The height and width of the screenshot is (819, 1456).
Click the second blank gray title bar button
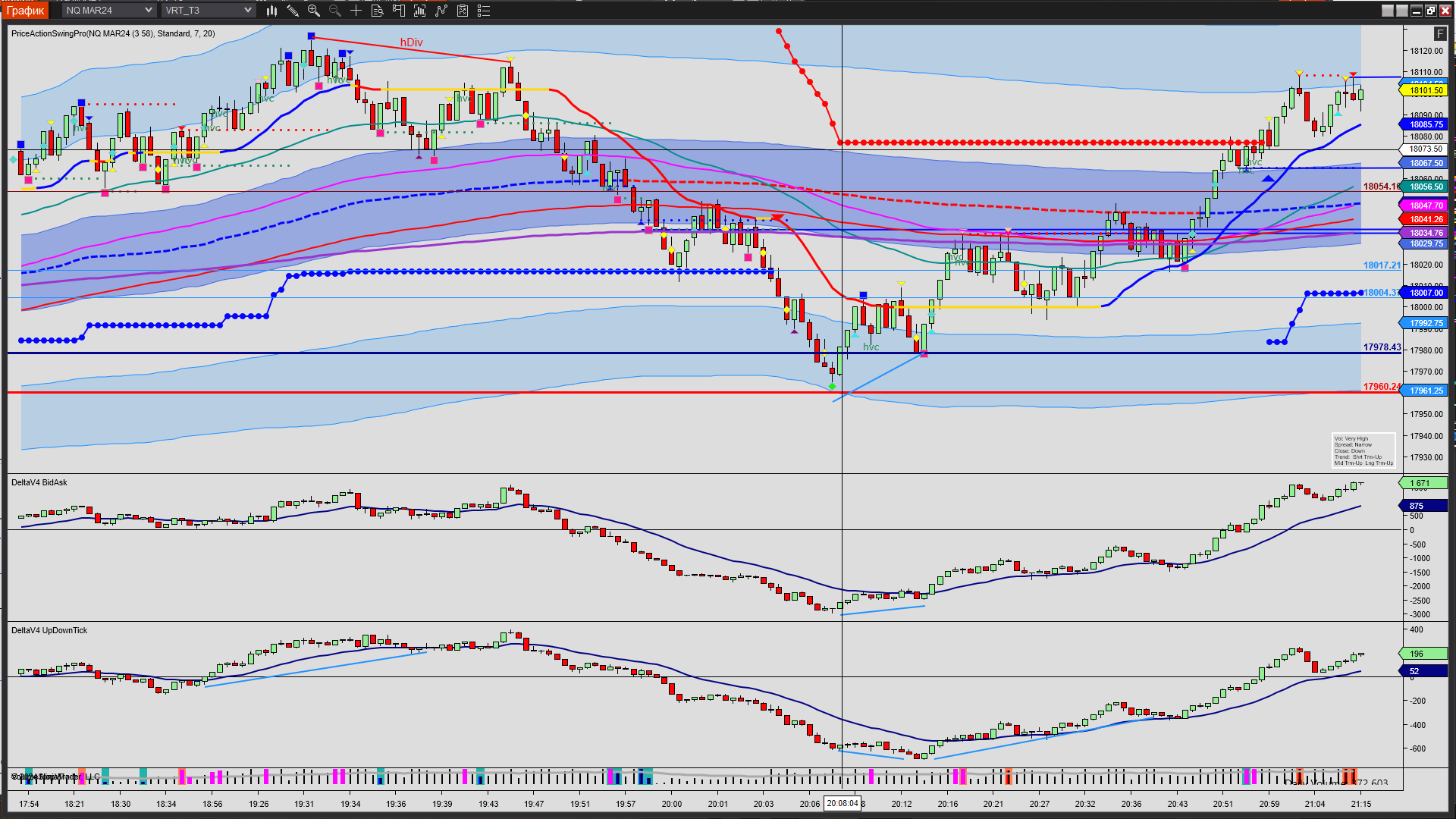1402,11
